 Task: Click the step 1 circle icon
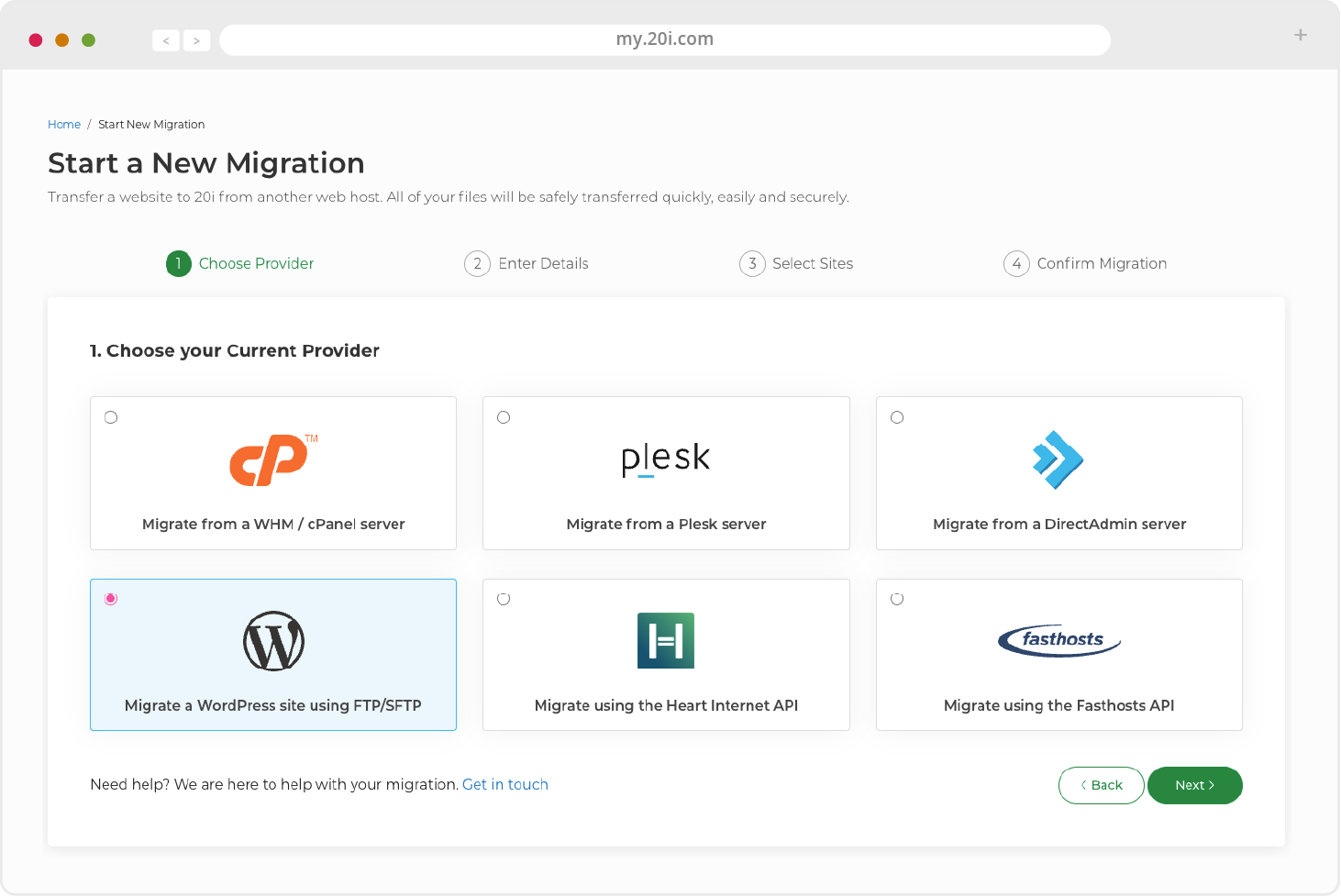(179, 263)
